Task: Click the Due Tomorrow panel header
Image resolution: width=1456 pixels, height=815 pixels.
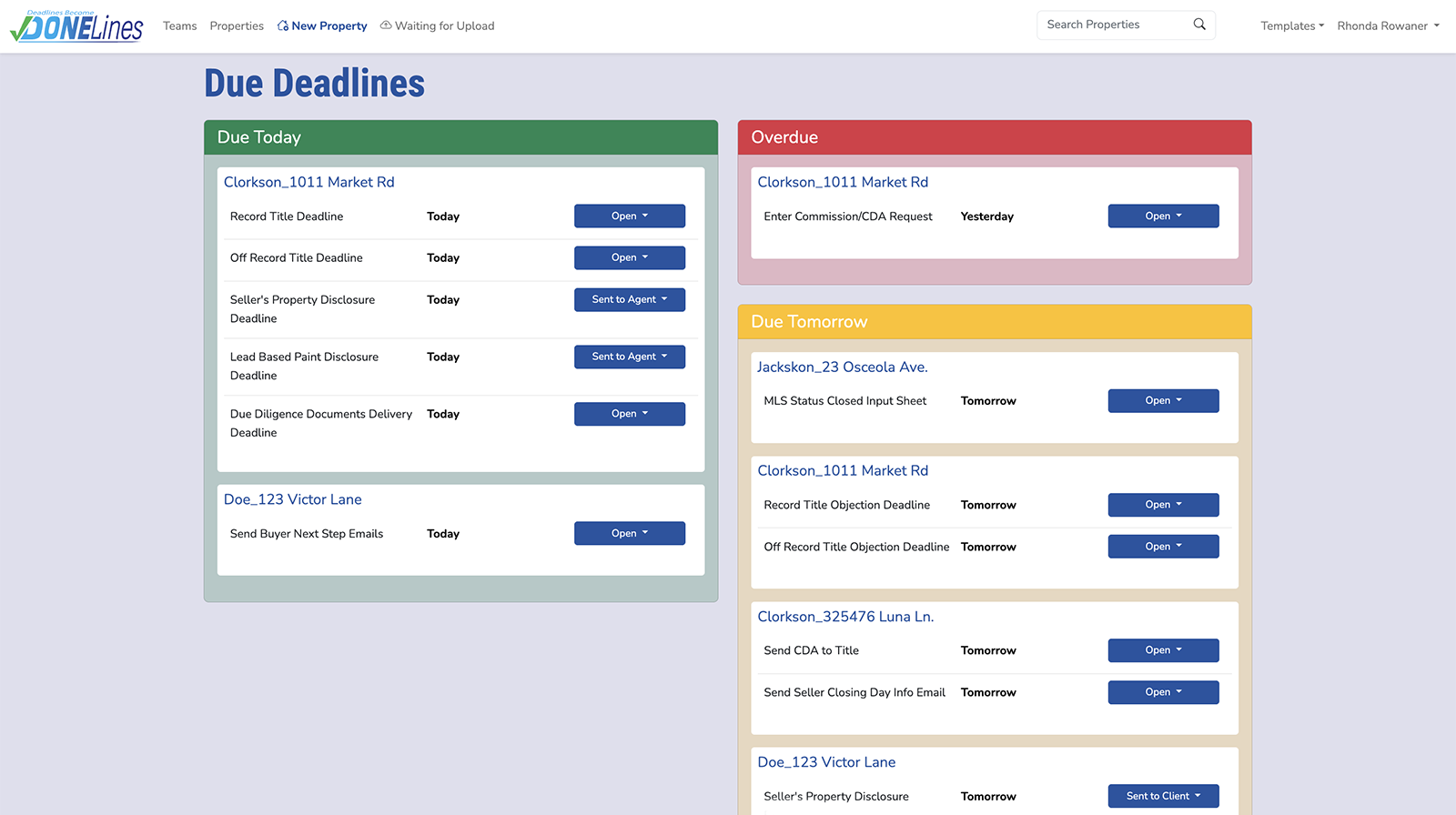Action: (x=995, y=322)
